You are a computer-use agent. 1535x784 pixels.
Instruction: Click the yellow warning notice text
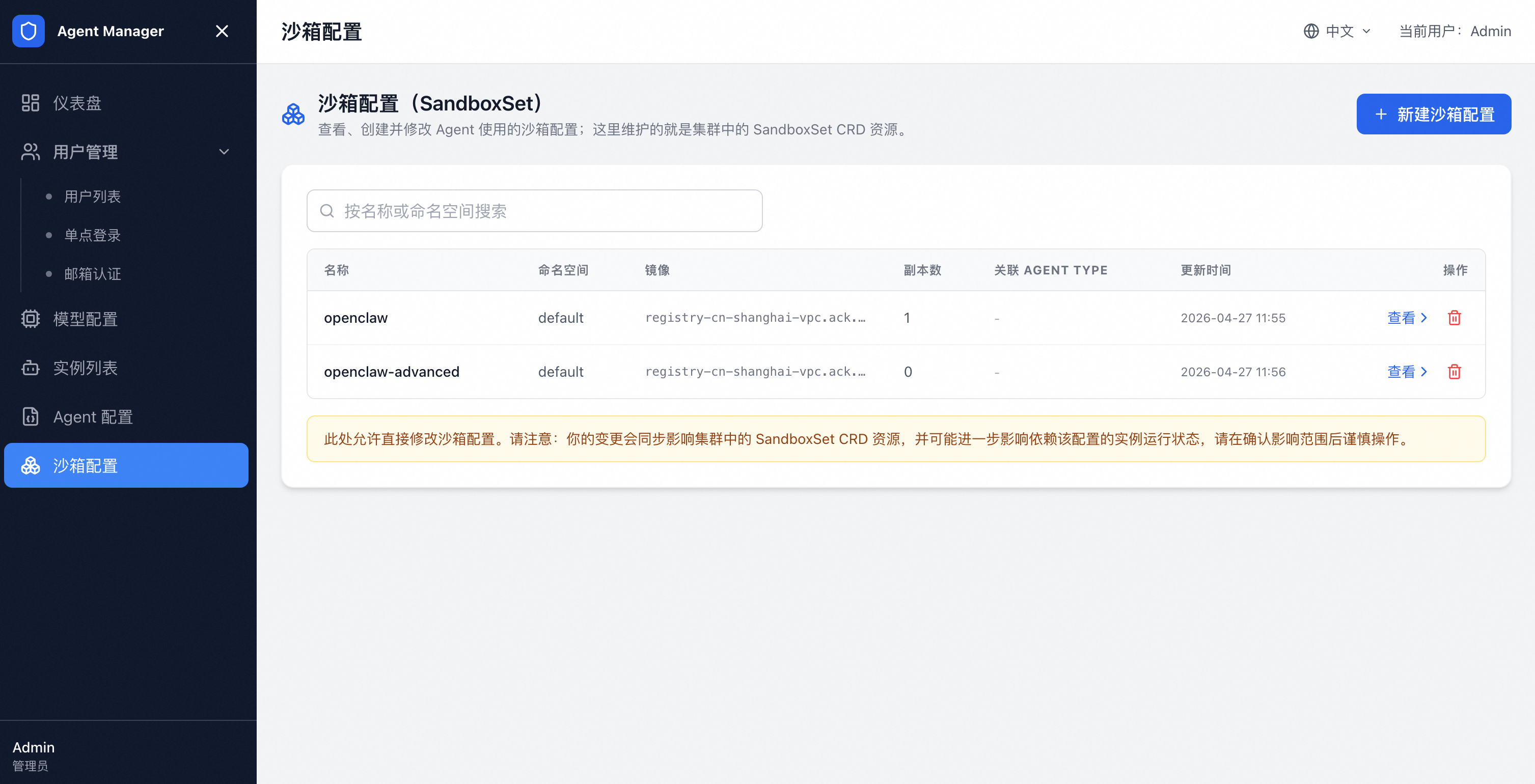tap(867, 439)
